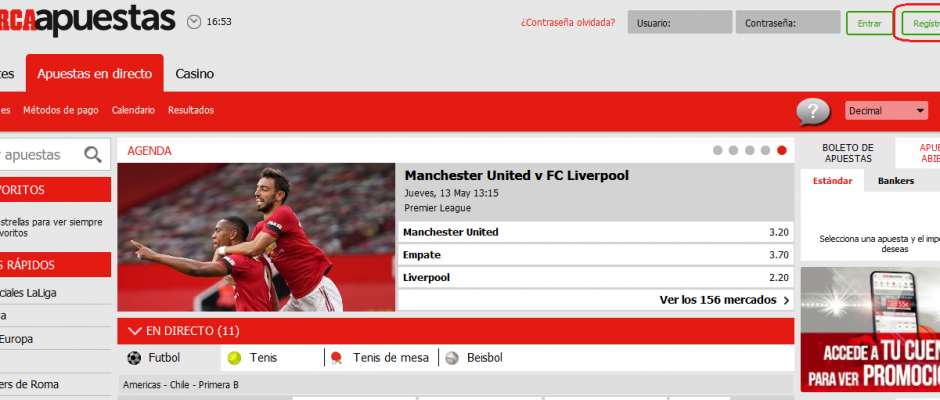Open the help question mark bubble

[813, 112]
